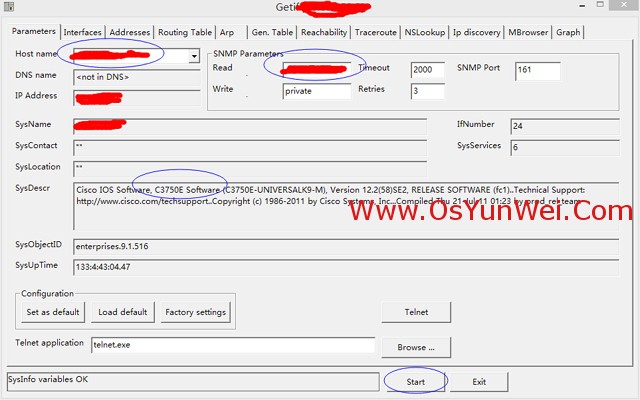Open the Traceroute tab
The width and height of the screenshot is (640, 400).
[x=376, y=32]
